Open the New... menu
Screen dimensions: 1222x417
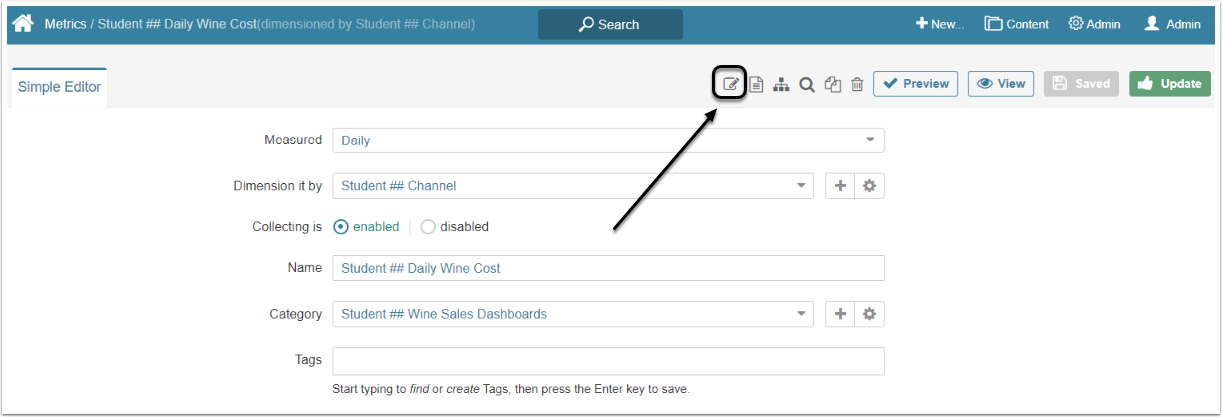[x=940, y=24]
